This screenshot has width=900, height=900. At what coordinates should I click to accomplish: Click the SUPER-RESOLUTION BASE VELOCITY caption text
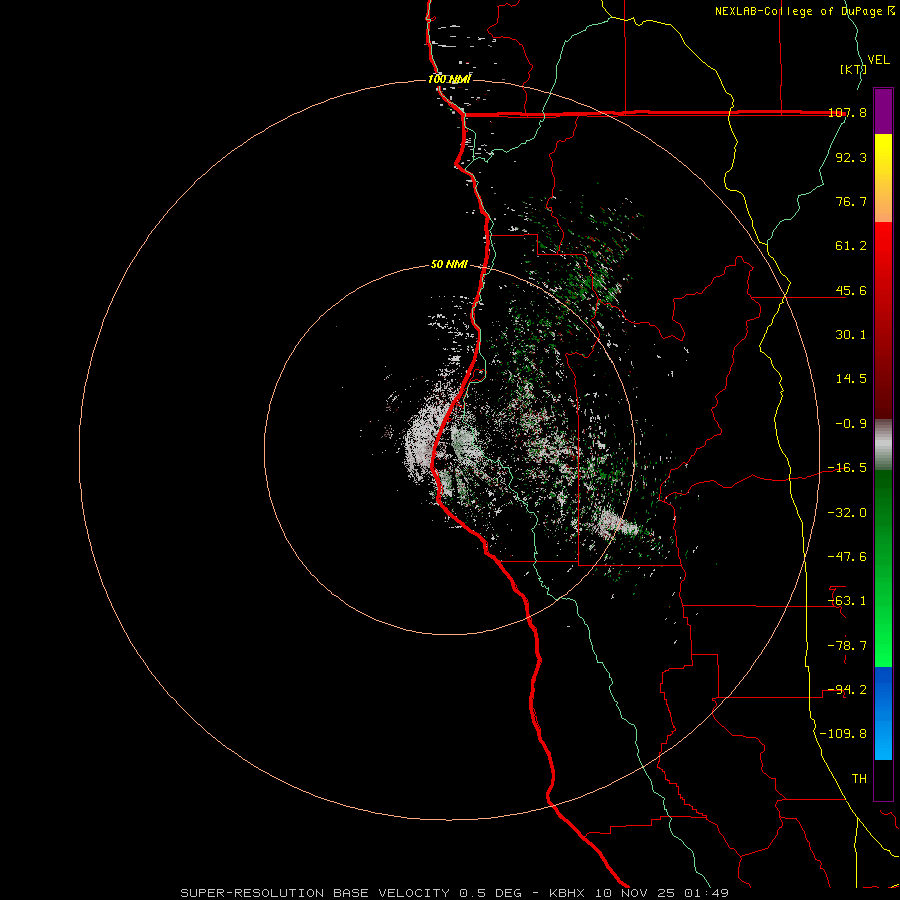tap(315, 893)
